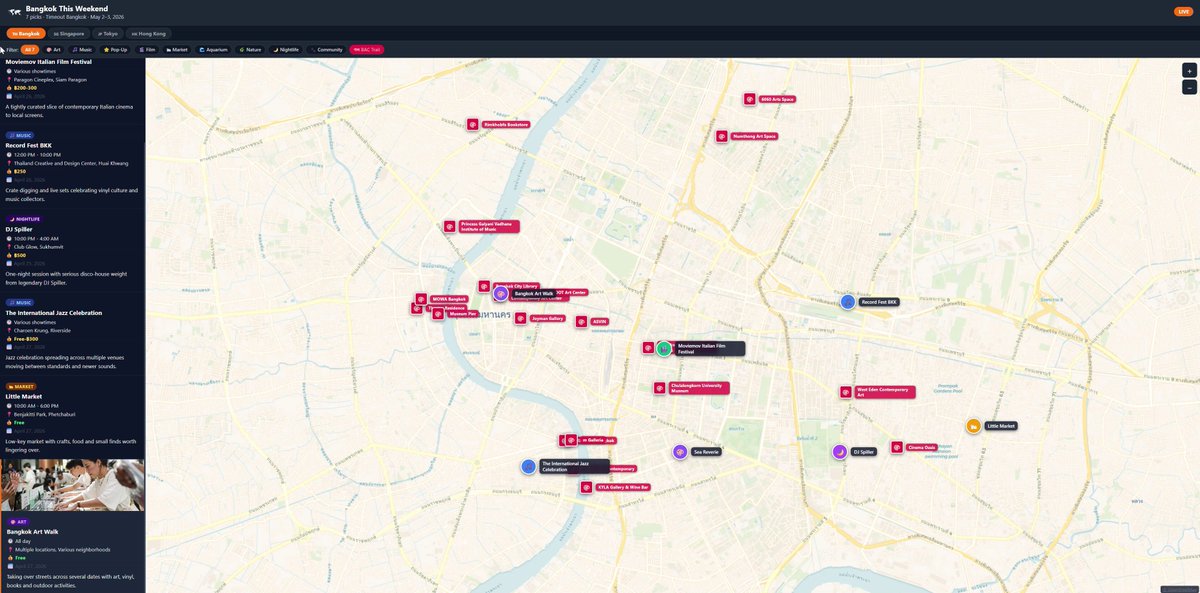The height and width of the screenshot is (593, 1200).
Task: Switch to the Tokyo city tab
Action: point(108,33)
